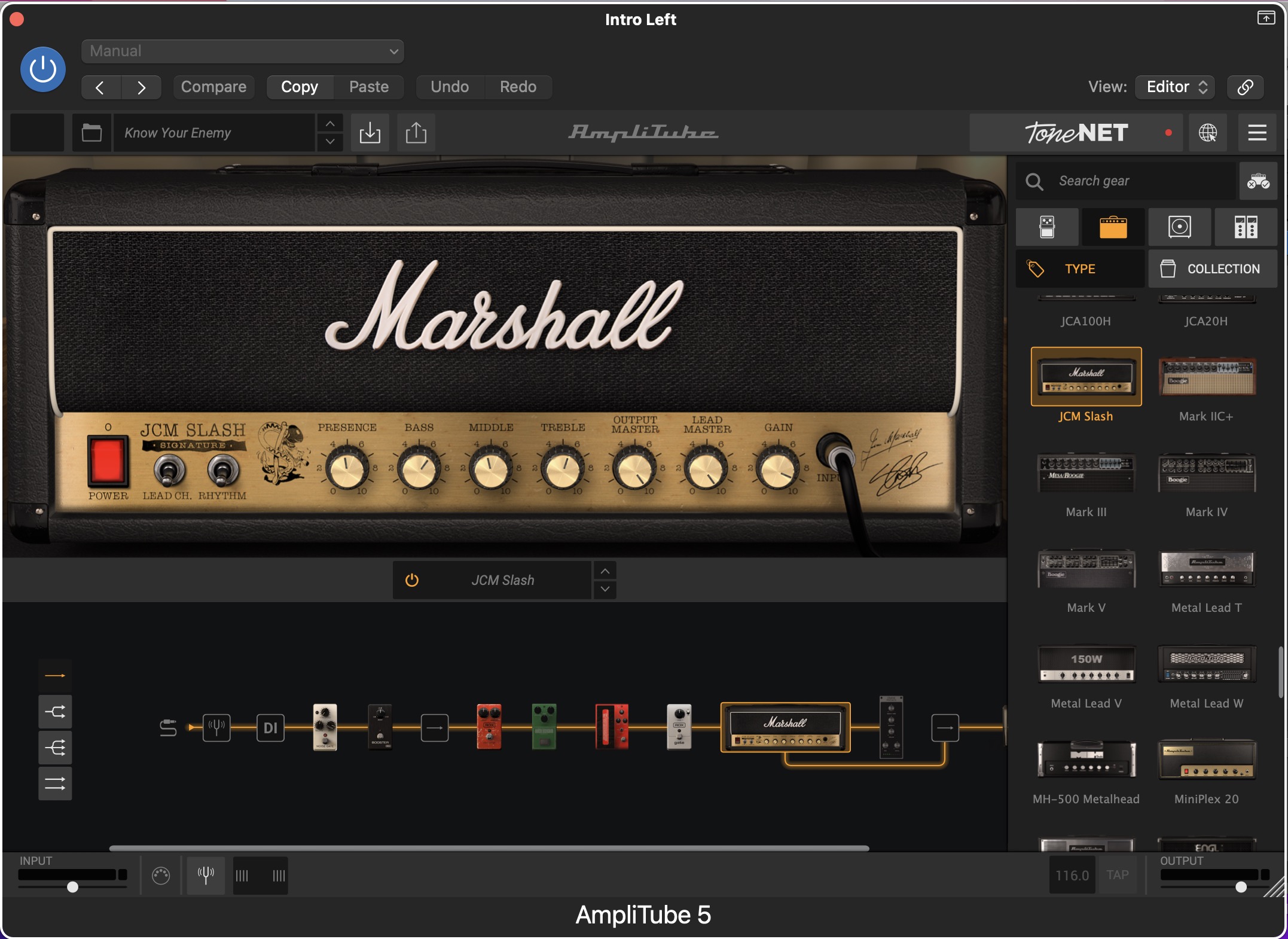Click the 116.0 tempo field
Screen dimensions: 1288x939
1072,876
